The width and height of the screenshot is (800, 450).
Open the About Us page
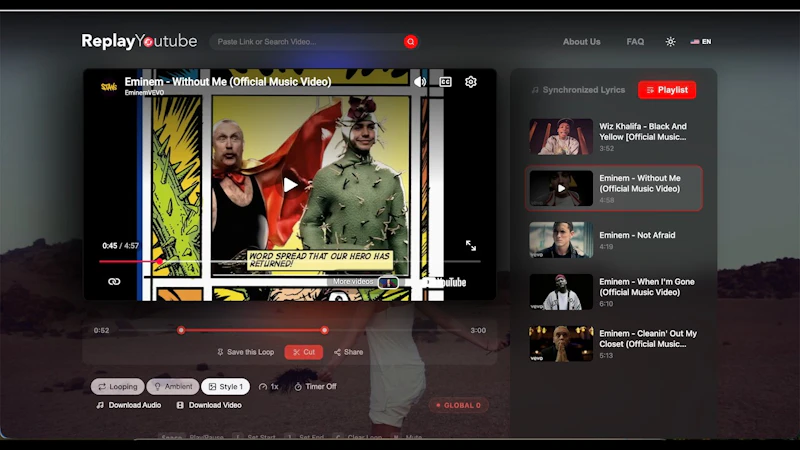point(581,42)
